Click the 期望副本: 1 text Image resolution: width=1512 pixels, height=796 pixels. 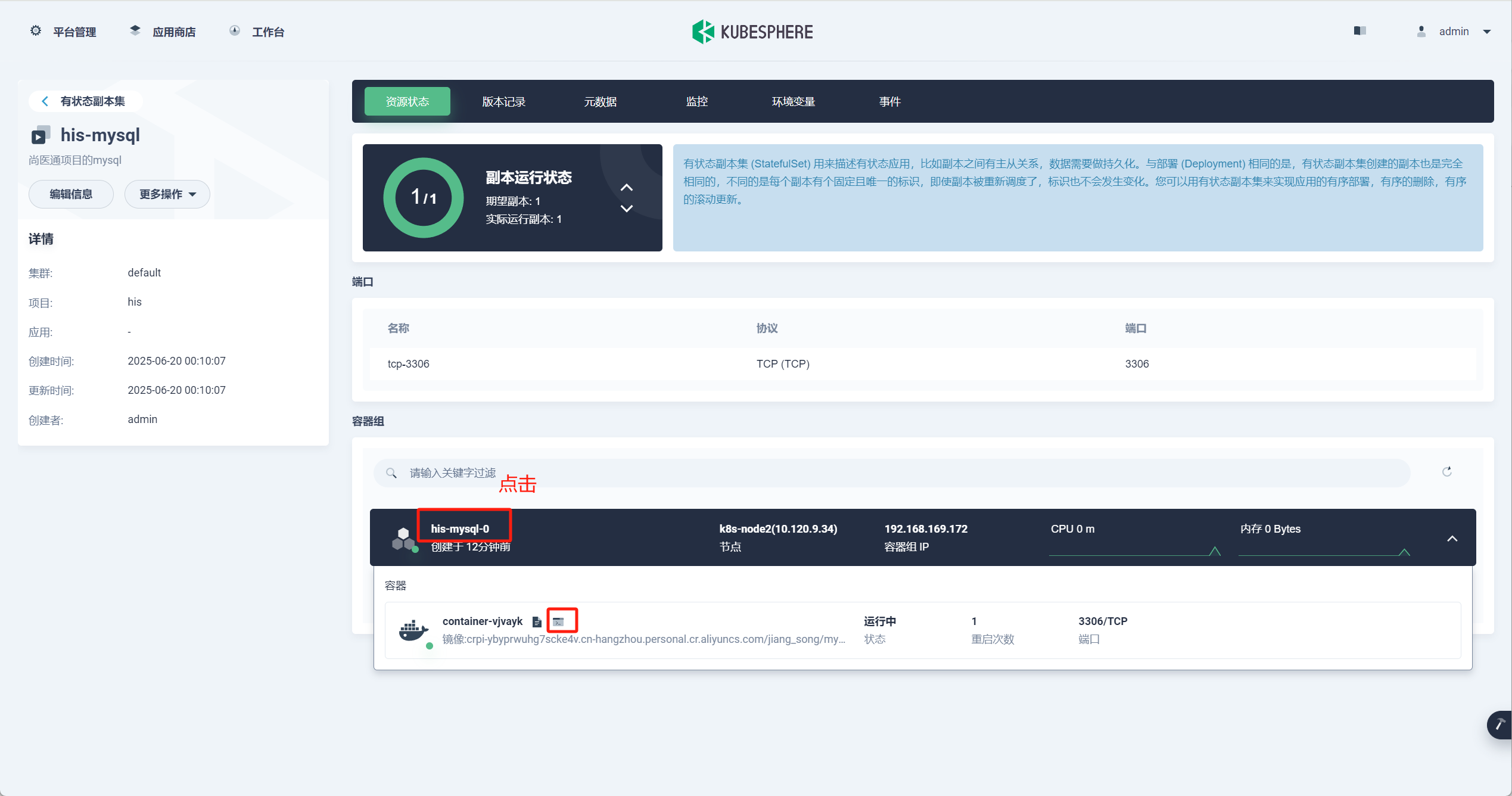(513, 201)
